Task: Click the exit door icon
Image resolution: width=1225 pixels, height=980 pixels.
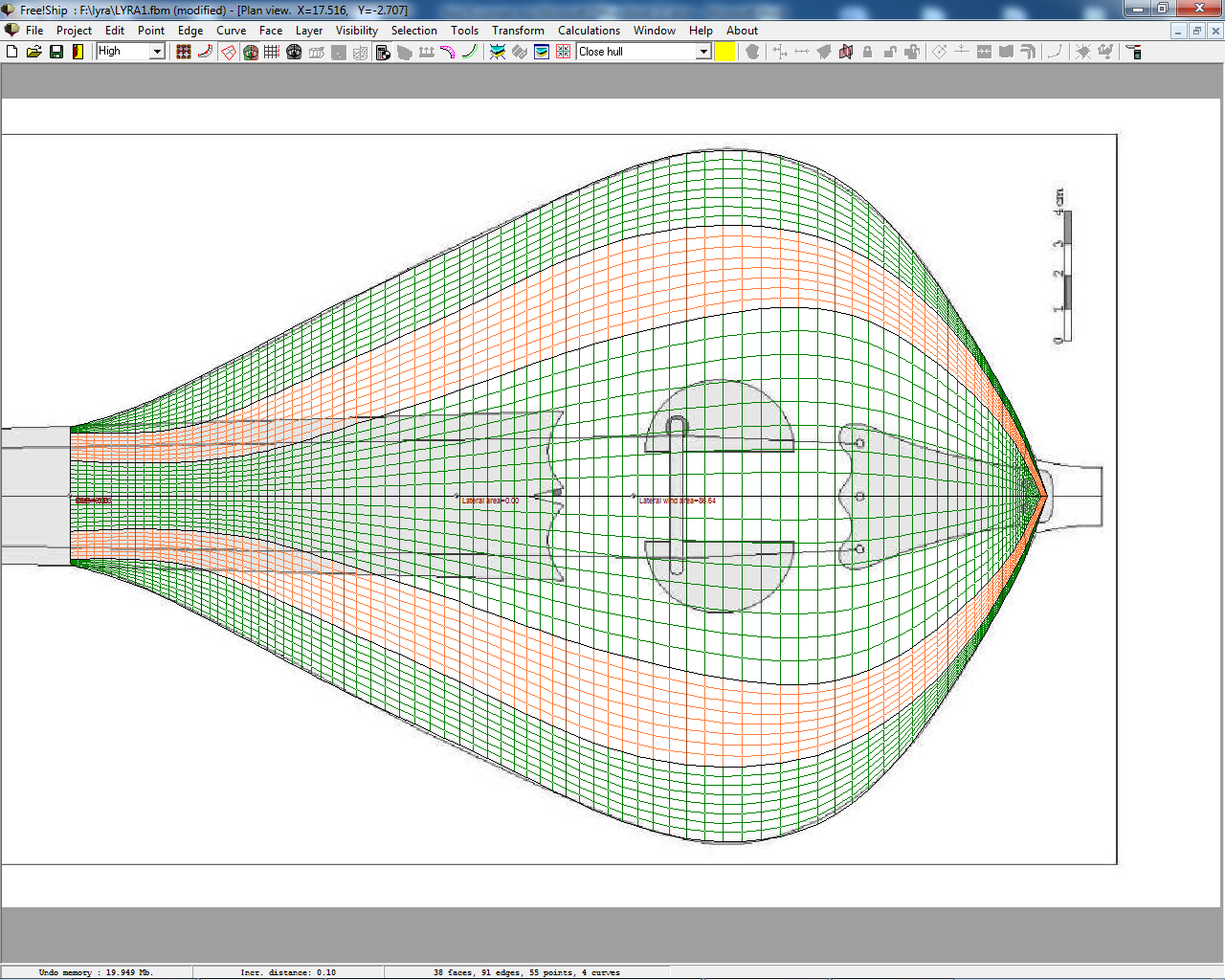Action: 78,52
